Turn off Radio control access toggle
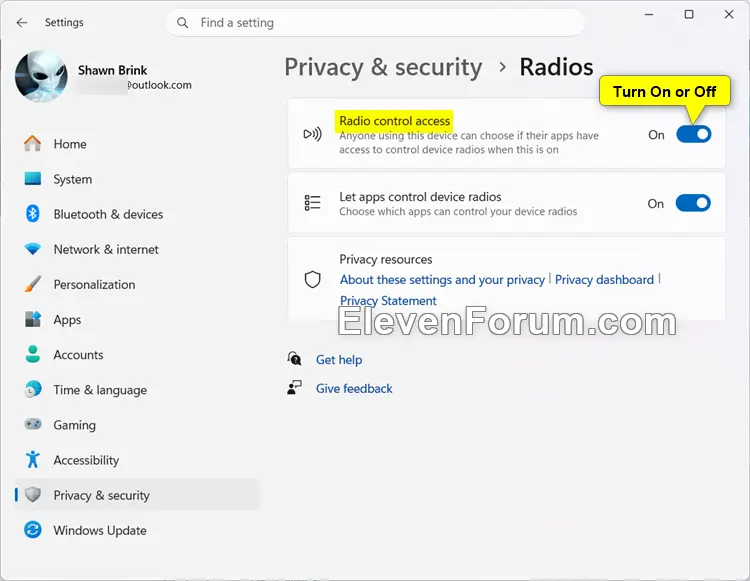Image resolution: width=750 pixels, height=581 pixels. point(694,134)
